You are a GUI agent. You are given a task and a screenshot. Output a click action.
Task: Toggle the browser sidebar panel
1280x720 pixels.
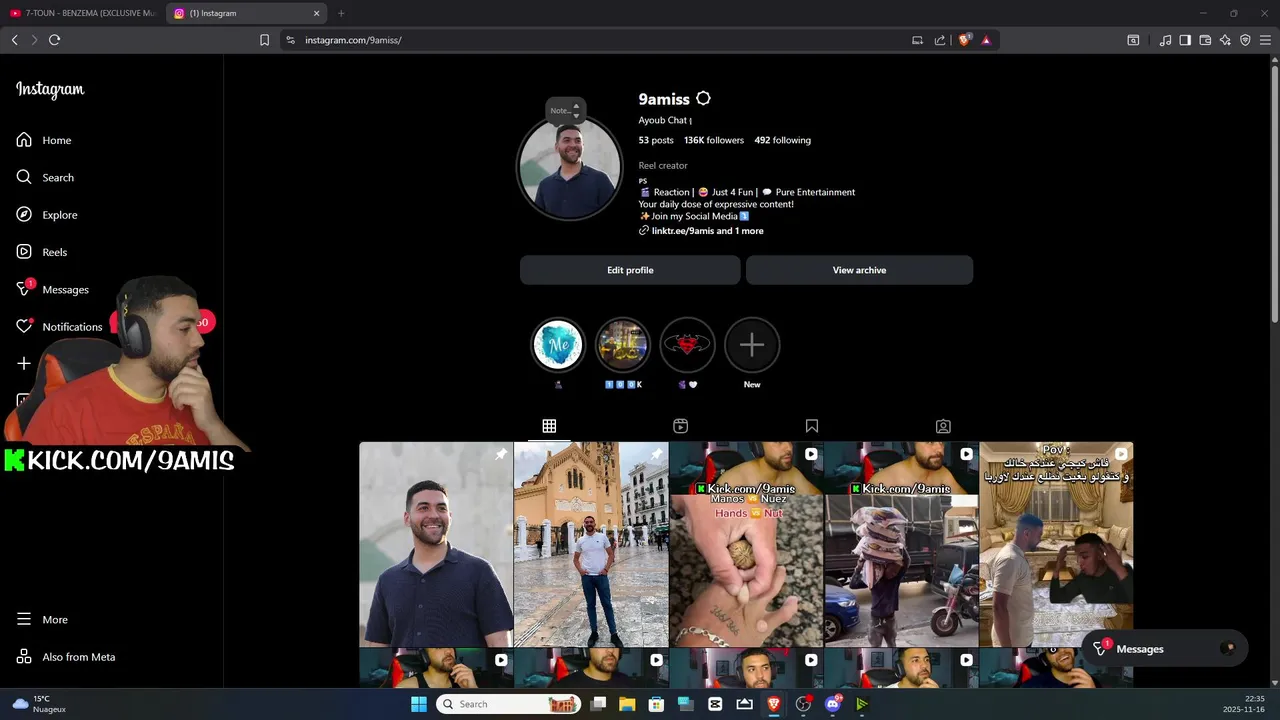click(x=1185, y=40)
